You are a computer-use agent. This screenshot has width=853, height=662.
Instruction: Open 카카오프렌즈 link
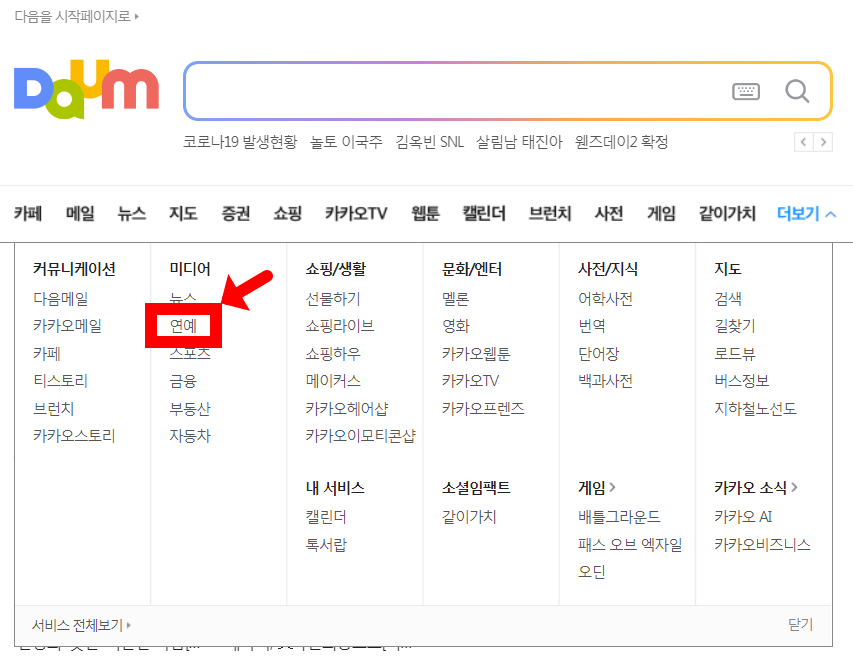point(483,409)
